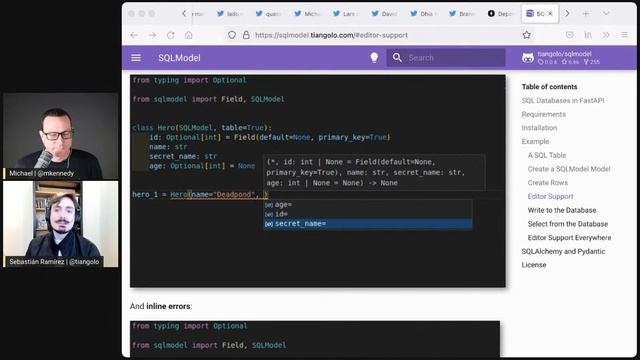
Task: Open the Firefox application menu
Action: pyautogui.click(x=624, y=35)
